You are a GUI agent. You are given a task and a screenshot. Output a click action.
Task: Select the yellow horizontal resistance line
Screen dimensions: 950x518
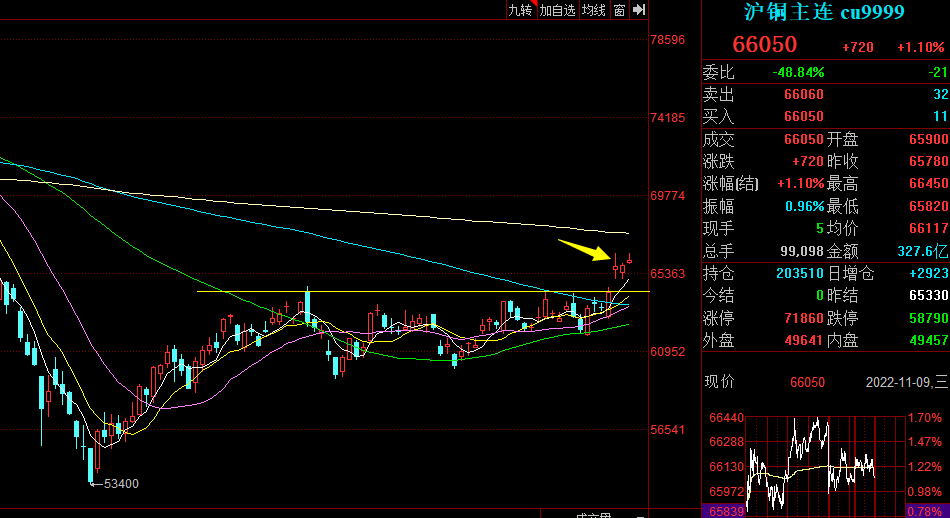click(x=423, y=291)
